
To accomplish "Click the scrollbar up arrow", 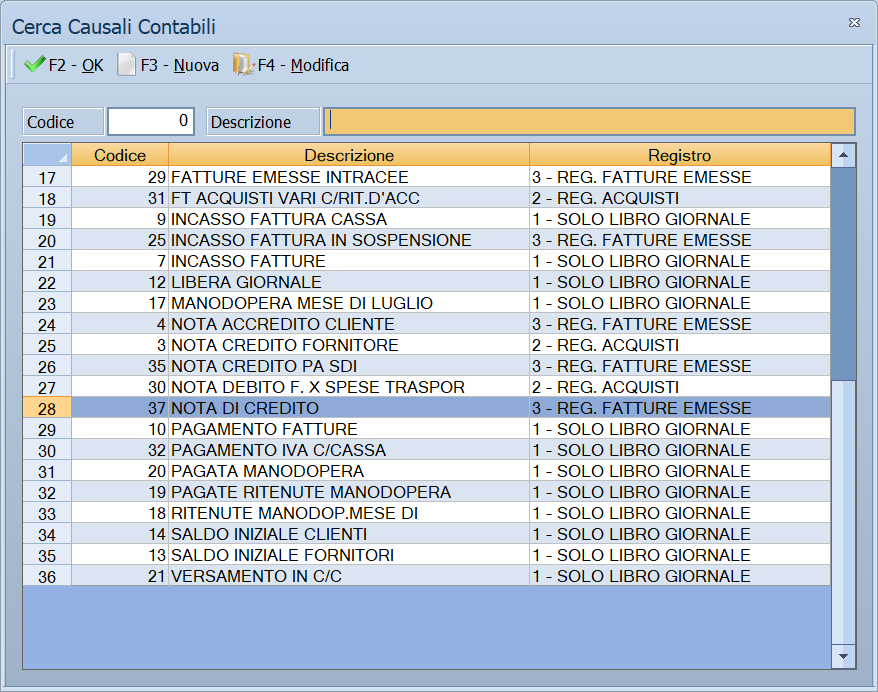I will tap(843, 155).
